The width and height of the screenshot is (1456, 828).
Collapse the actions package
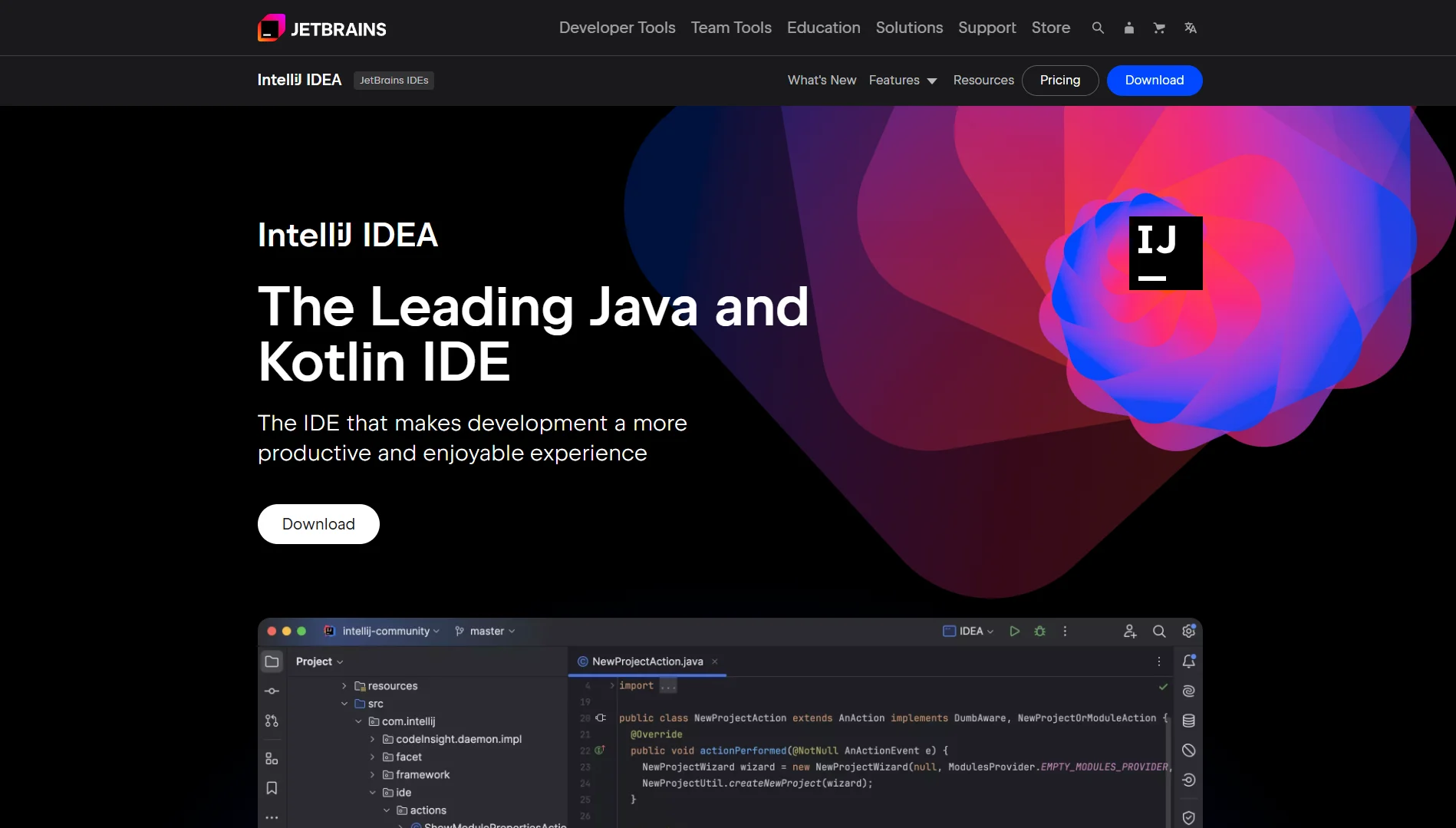[x=387, y=810]
